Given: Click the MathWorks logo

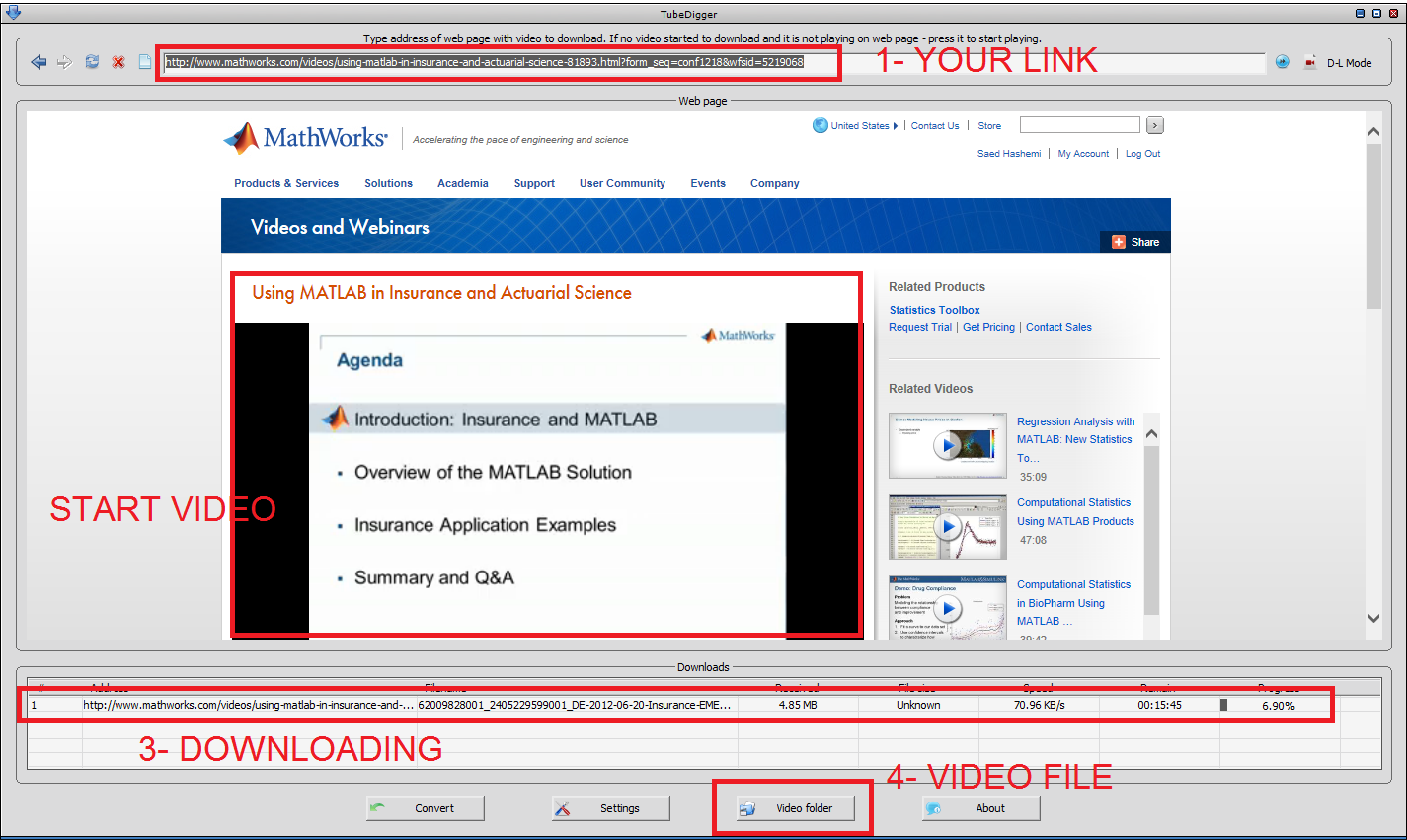Looking at the screenshot, I should [305, 138].
